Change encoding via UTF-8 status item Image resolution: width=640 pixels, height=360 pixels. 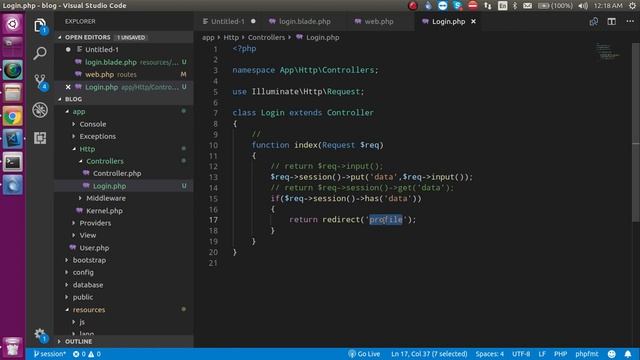pyautogui.click(x=521, y=354)
